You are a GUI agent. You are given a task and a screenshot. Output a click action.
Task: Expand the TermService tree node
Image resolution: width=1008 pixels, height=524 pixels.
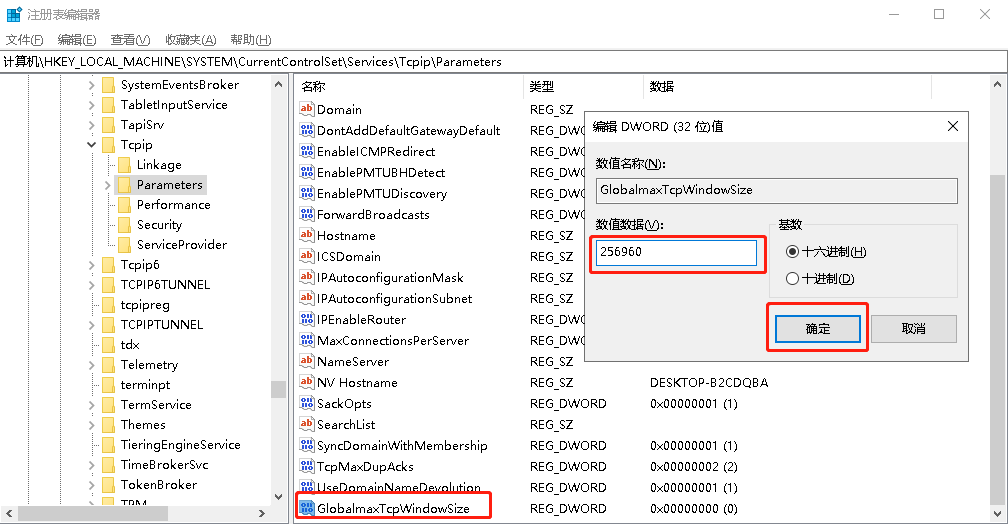[x=92, y=405]
